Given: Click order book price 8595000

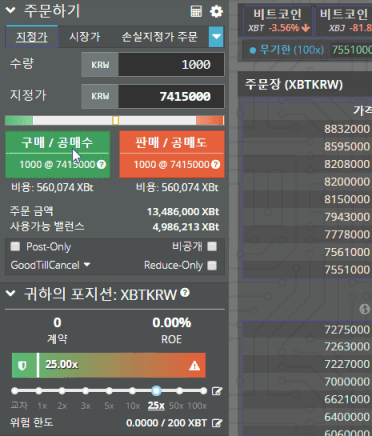Looking at the screenshot, I should [x=347, y=146].
